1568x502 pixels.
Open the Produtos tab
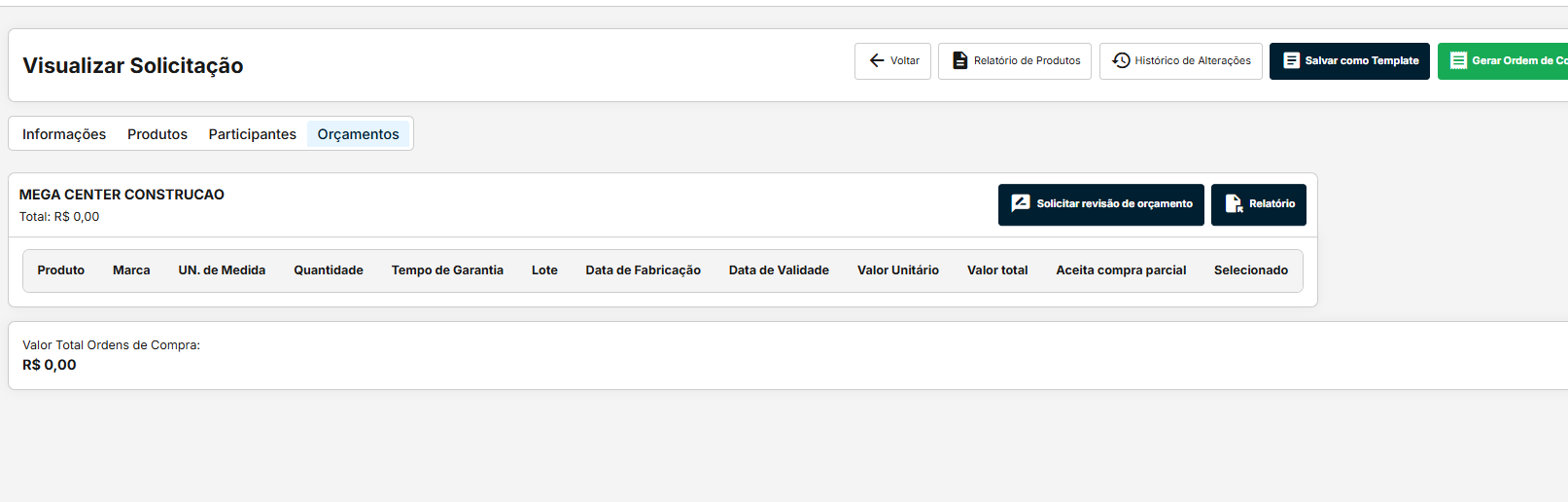click(x=157, y=134)
